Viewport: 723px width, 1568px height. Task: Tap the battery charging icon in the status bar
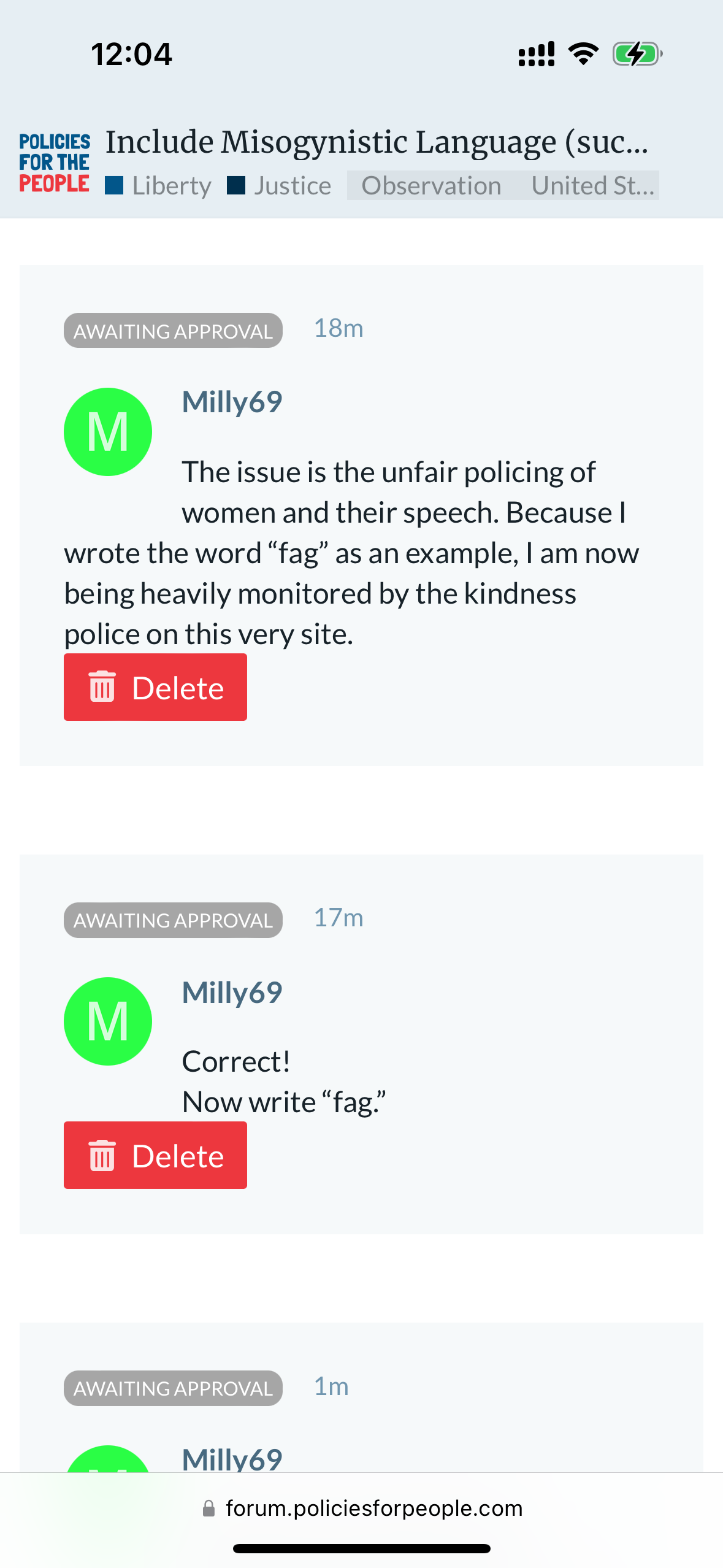(638, 54)
